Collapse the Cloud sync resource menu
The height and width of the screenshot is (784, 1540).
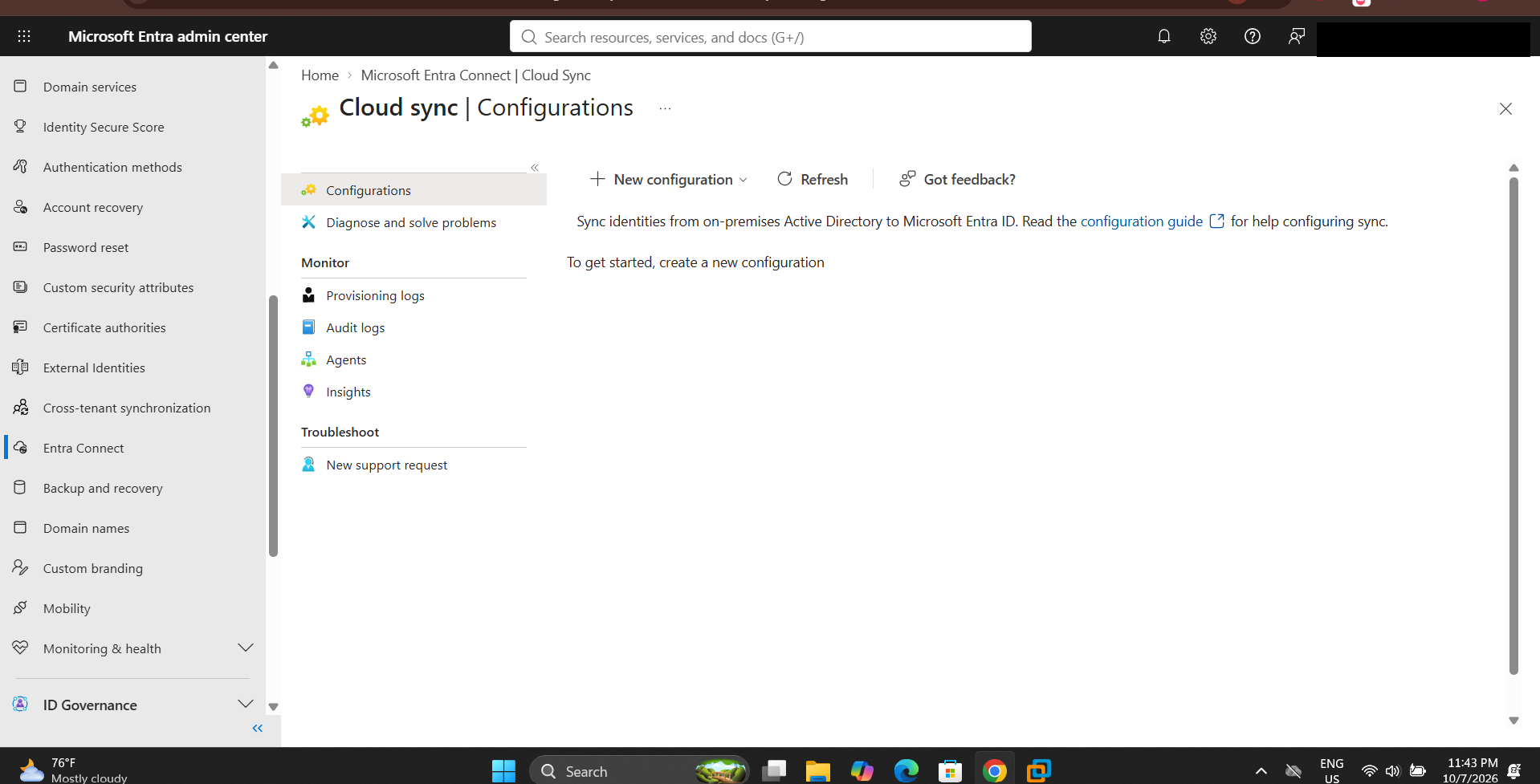[x=535, y=168]
